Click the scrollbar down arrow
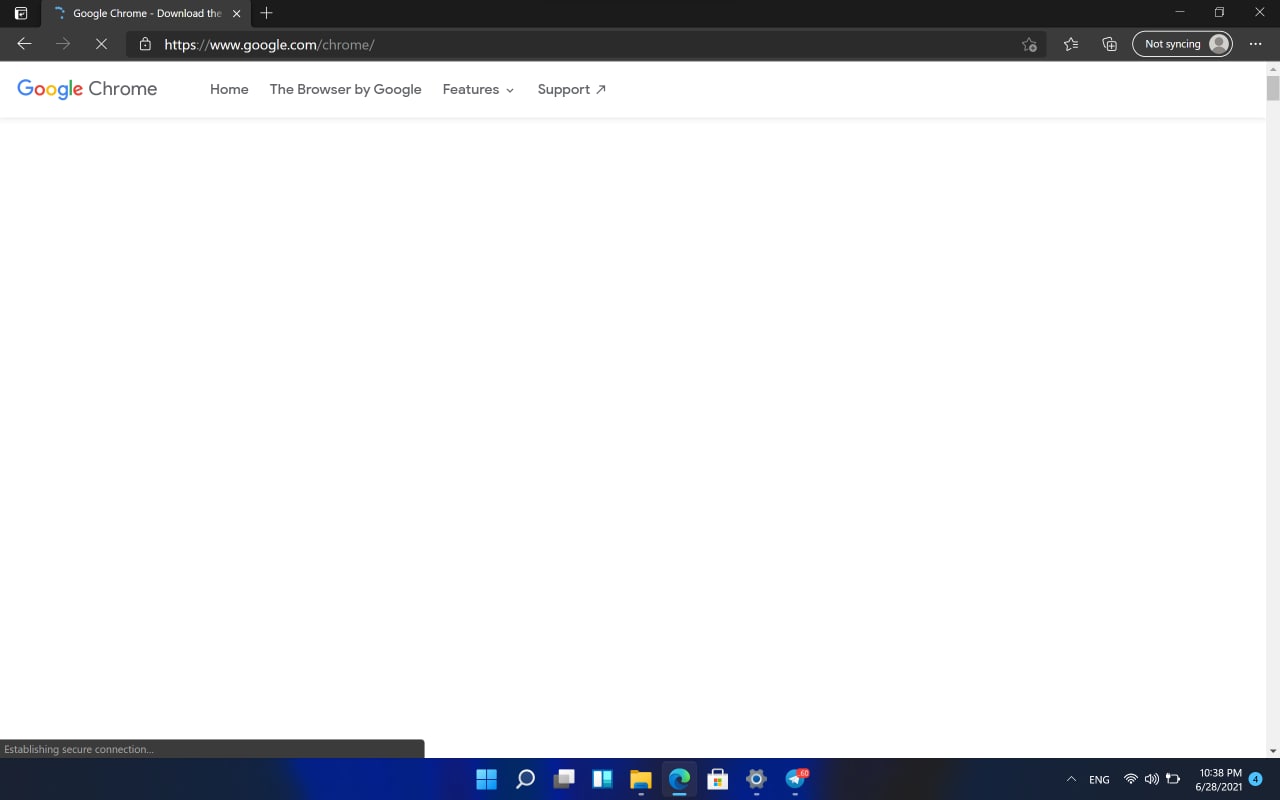This screenshot has height=800, width=1280. [1273, 751]
